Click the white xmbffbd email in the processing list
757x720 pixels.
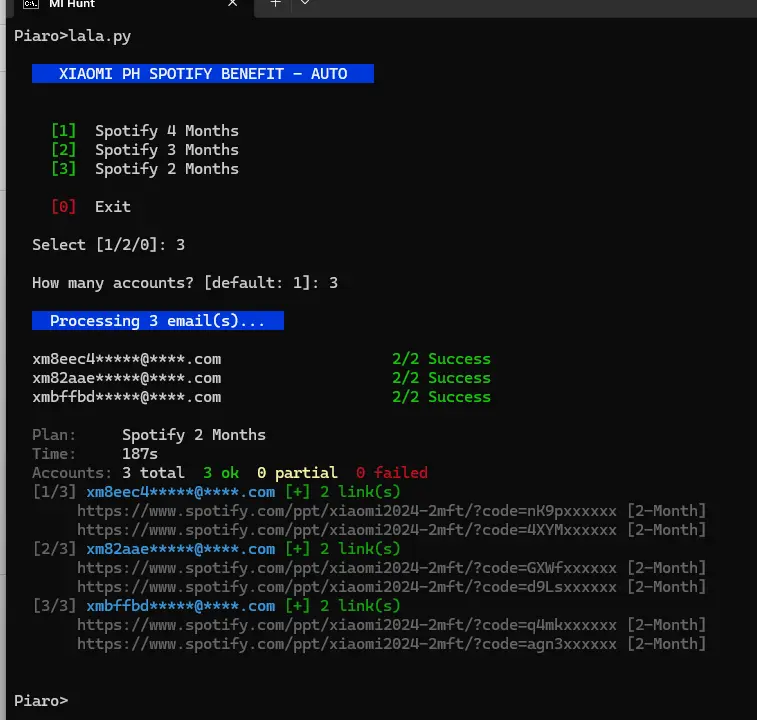127,397
